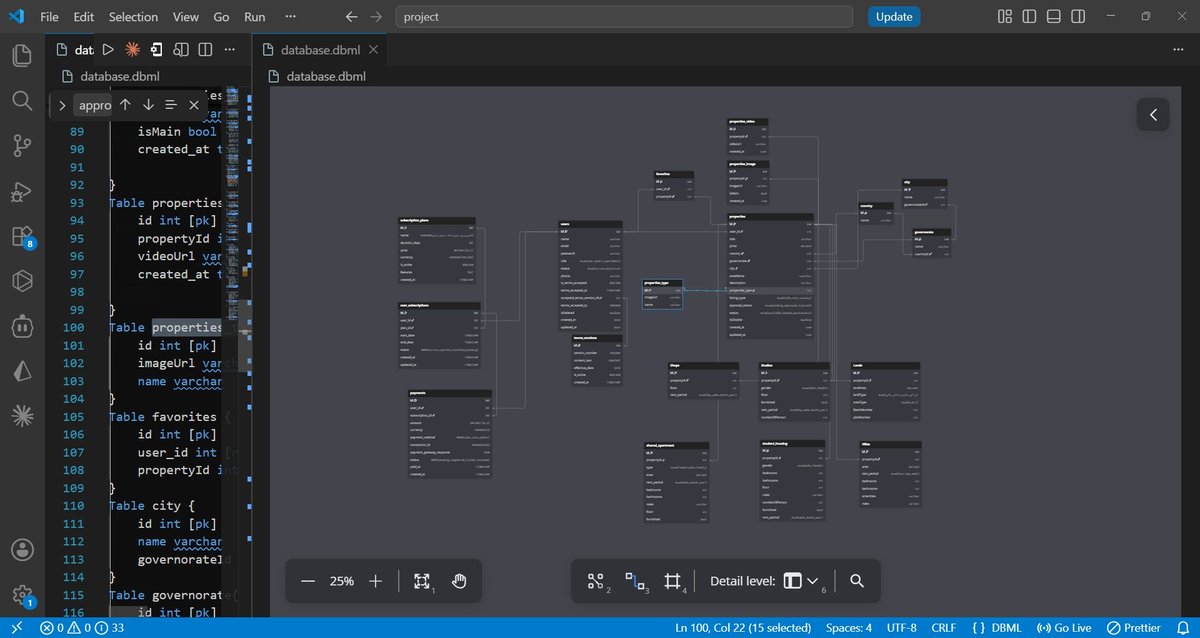
Task: Close the find widget
Action: (x=194, y=105)
